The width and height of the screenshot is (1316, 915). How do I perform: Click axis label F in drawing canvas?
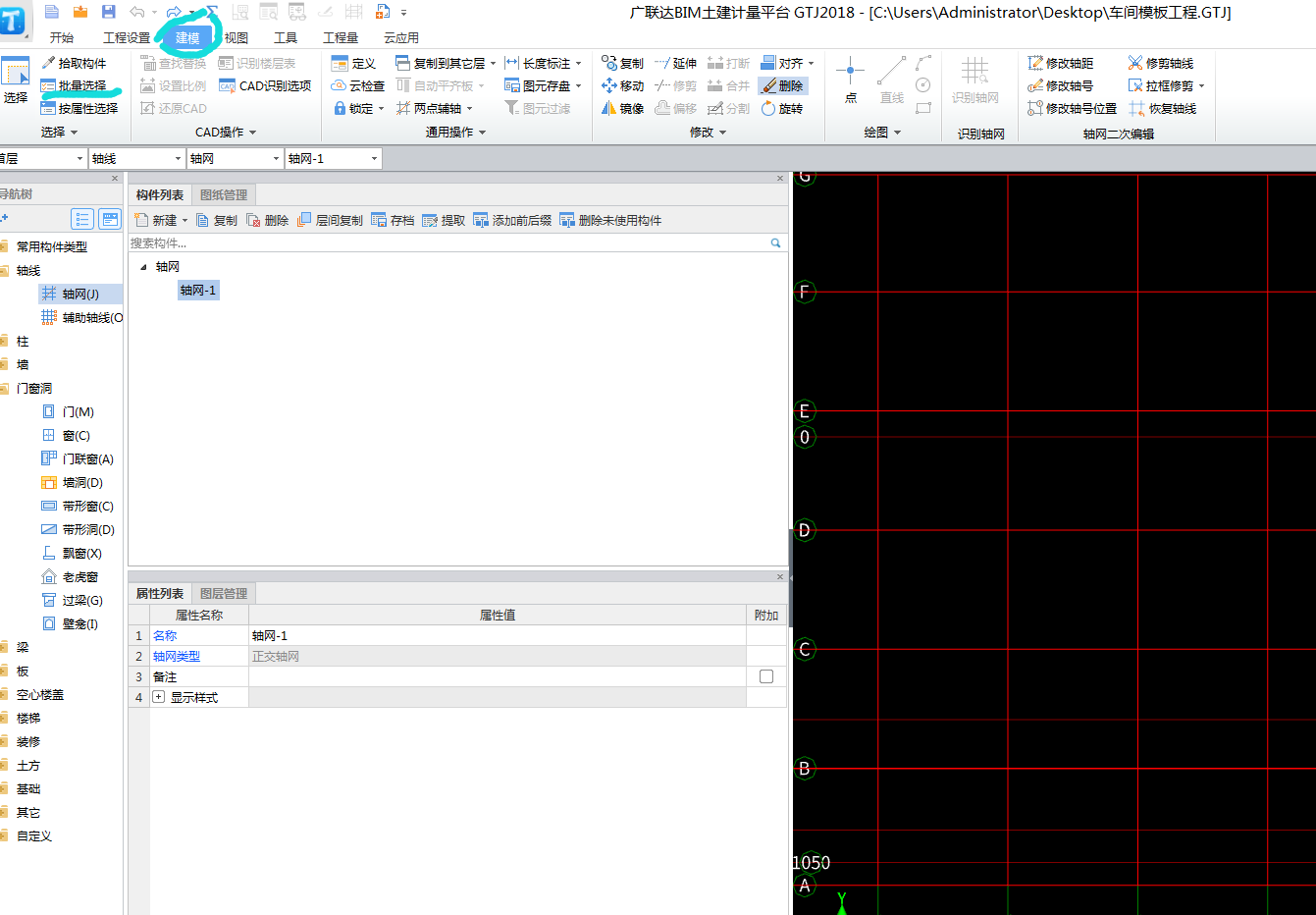tap(805, 292)
